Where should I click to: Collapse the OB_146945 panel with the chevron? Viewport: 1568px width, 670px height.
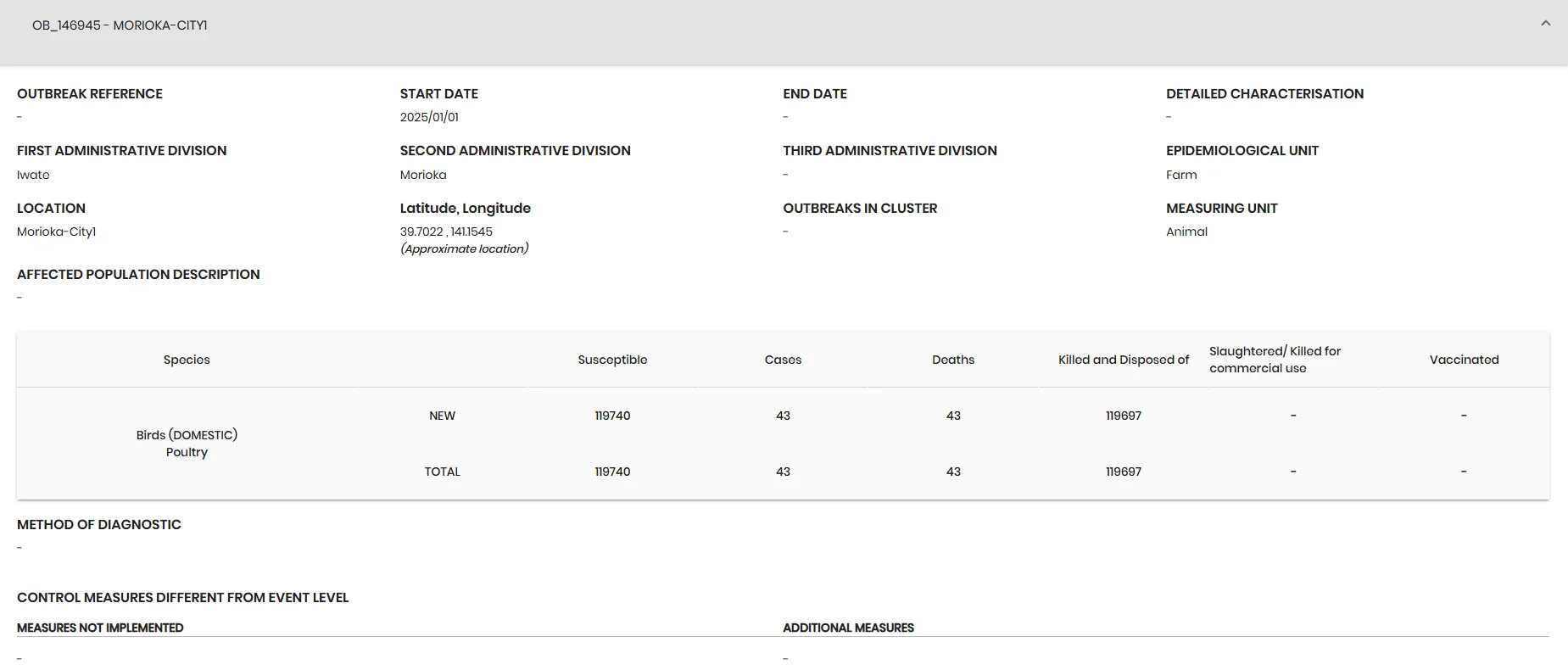pyautogui.click(x=1545, y=24)
